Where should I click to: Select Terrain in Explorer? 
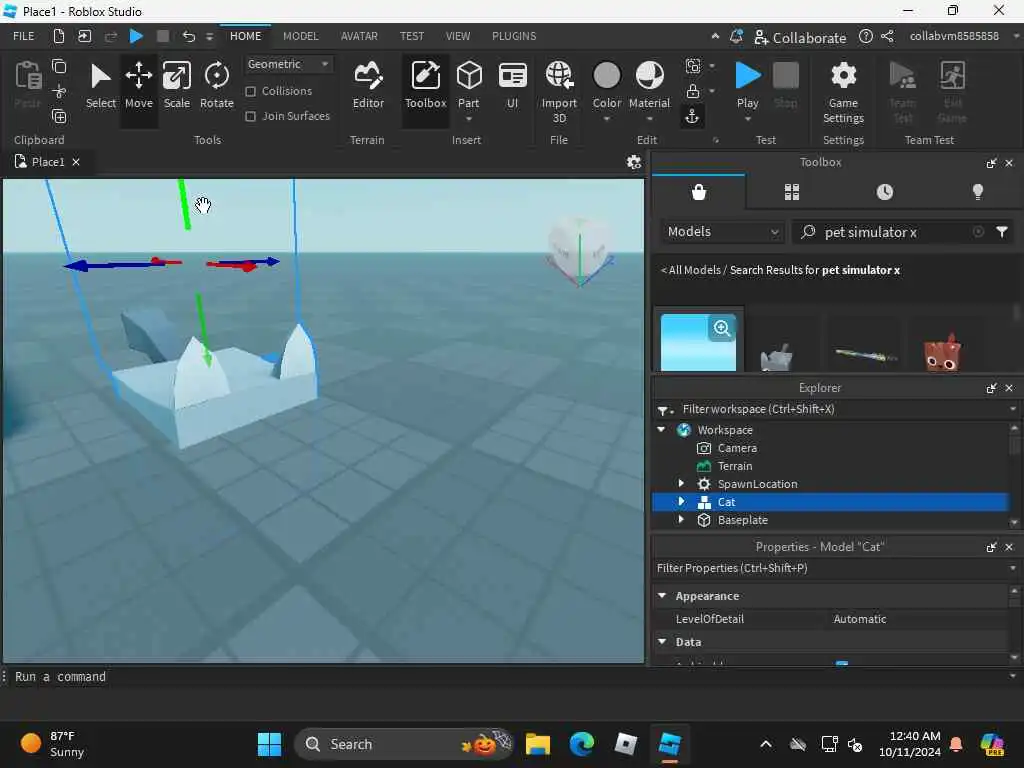(735, 466)
